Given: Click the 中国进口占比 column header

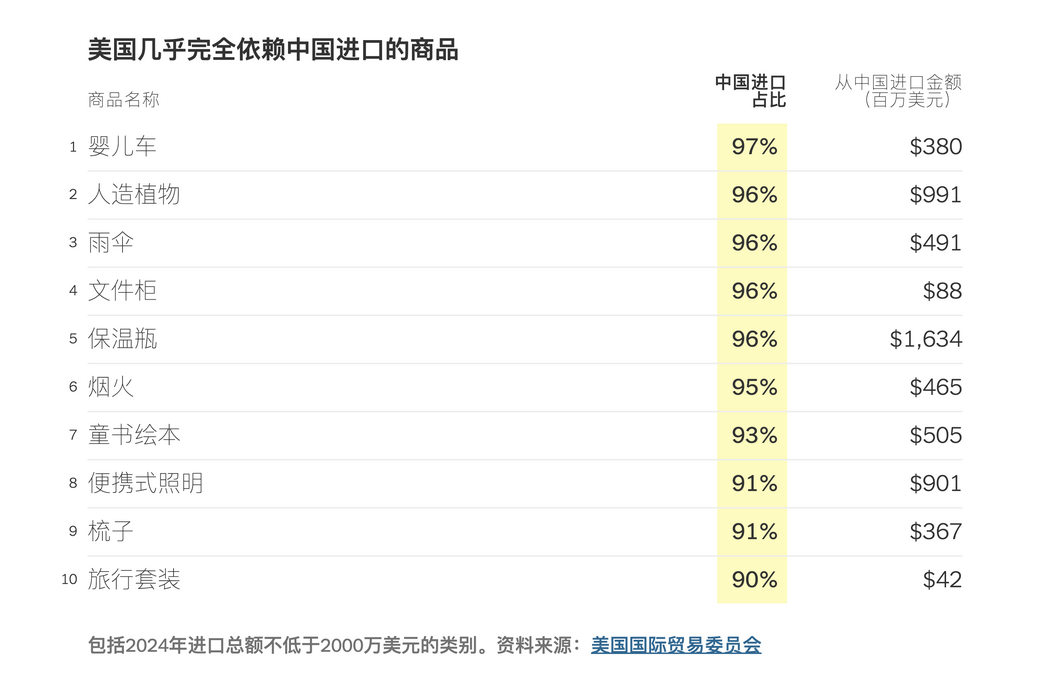Looking at the screenshot, I should point(750,91).
